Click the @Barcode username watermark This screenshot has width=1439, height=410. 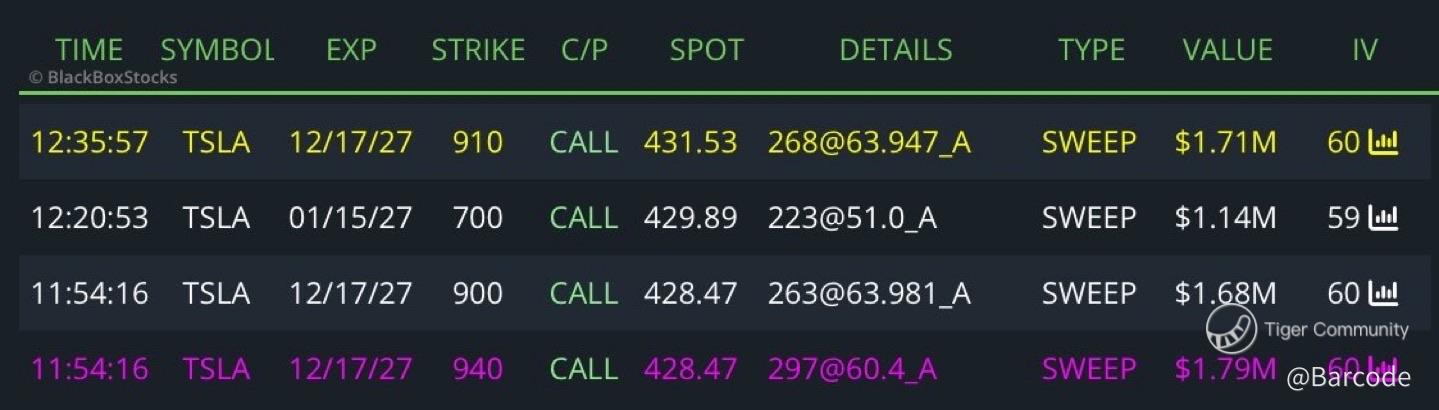coord(1349,377)
